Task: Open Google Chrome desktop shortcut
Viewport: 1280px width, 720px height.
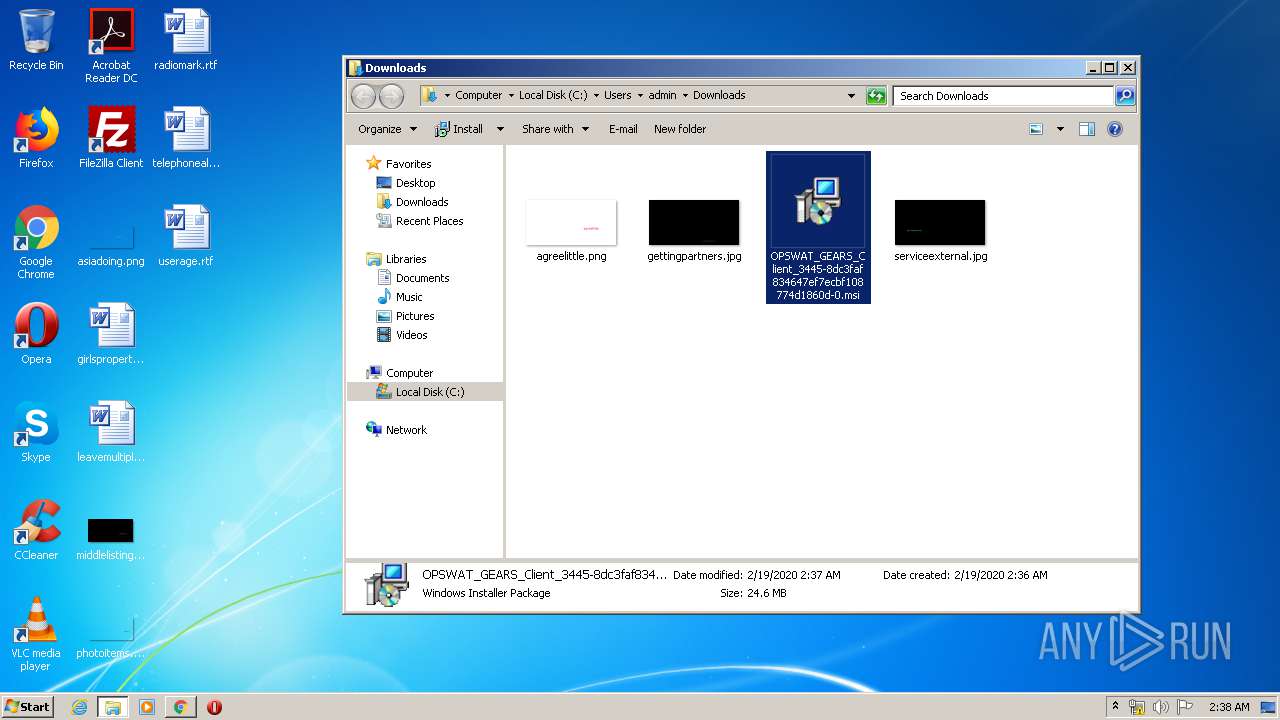Action: pos(36,242)
